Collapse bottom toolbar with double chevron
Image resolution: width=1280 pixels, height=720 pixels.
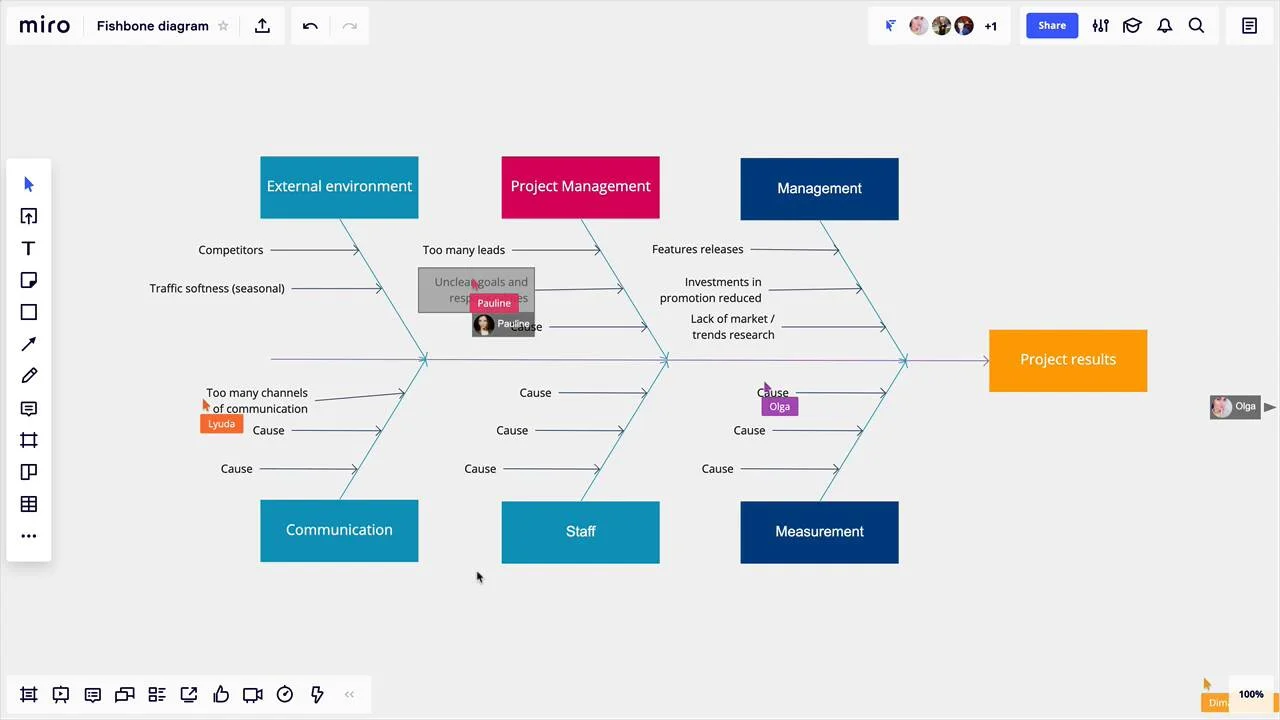(349, 695)
